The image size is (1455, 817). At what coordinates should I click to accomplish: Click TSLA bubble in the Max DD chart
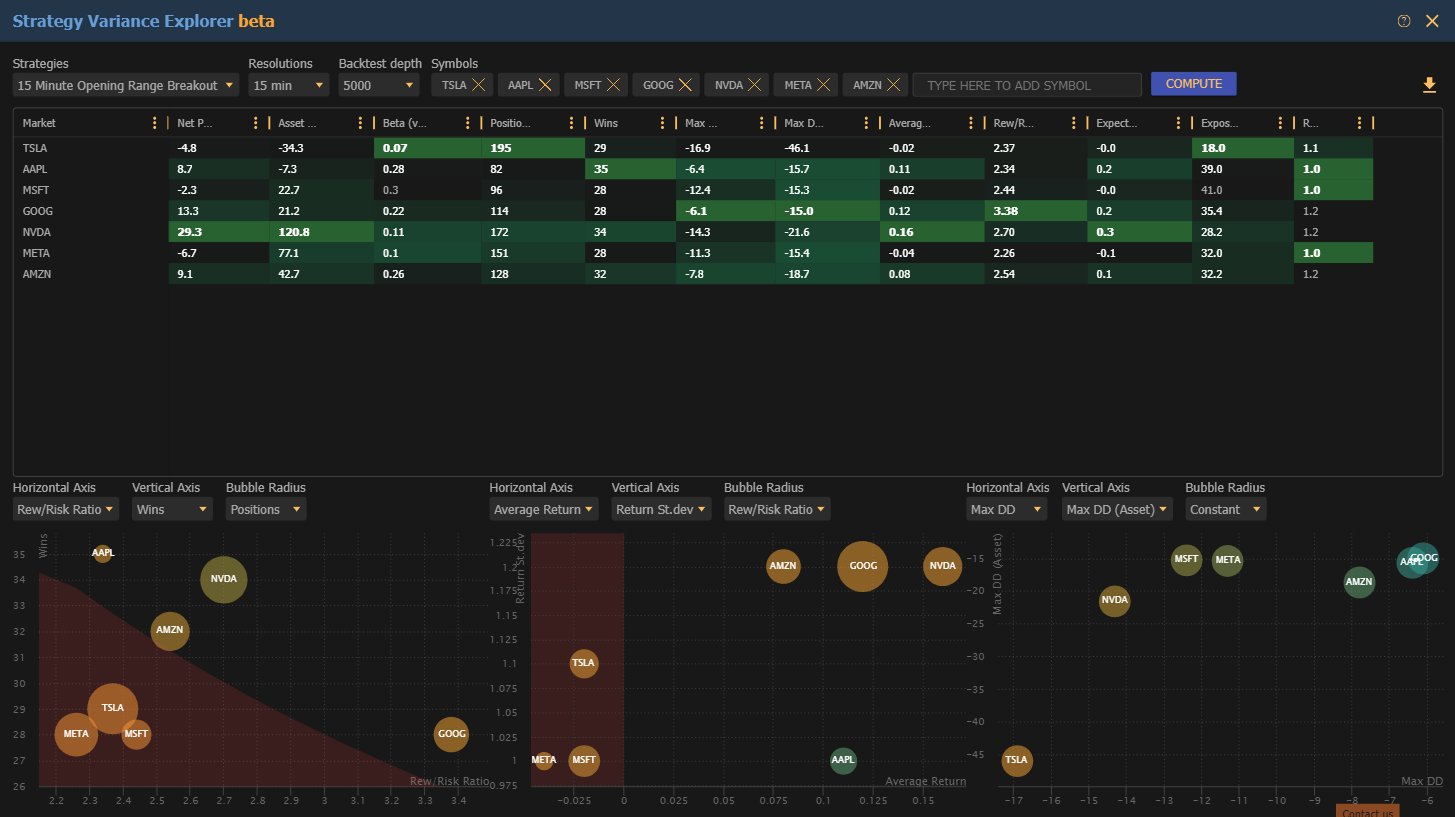[1016, 760]
